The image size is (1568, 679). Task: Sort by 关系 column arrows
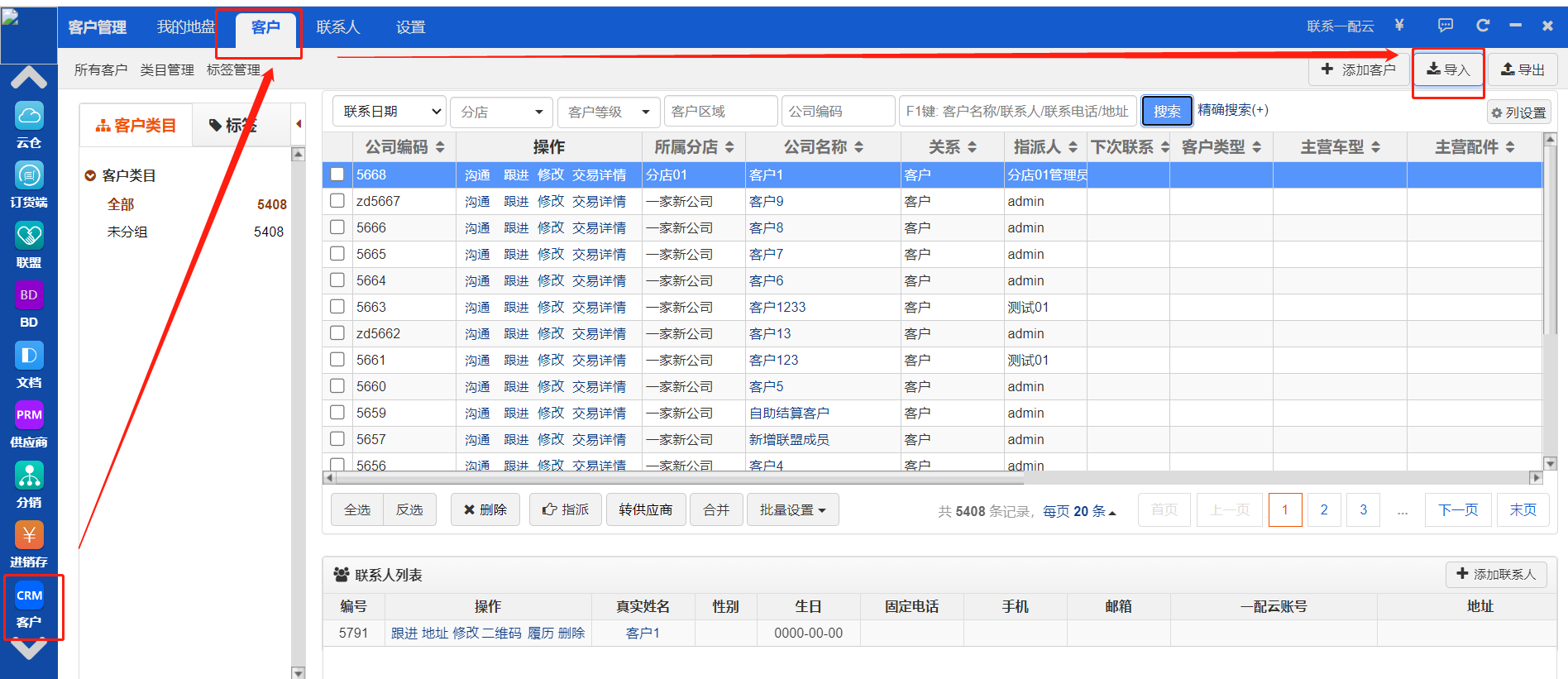tap(972, 147)
